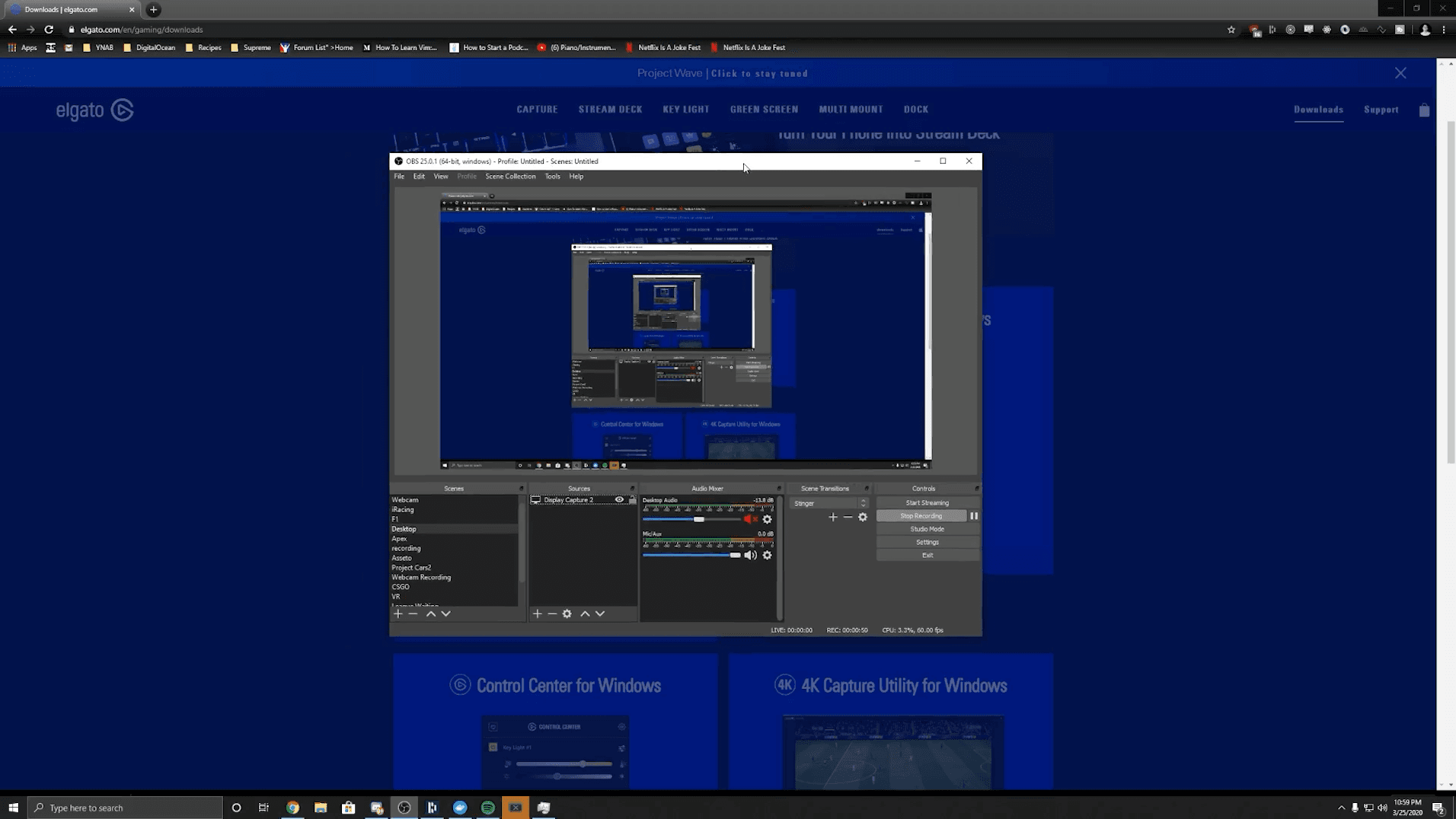Reload the Chrome page

pos(49,30)
